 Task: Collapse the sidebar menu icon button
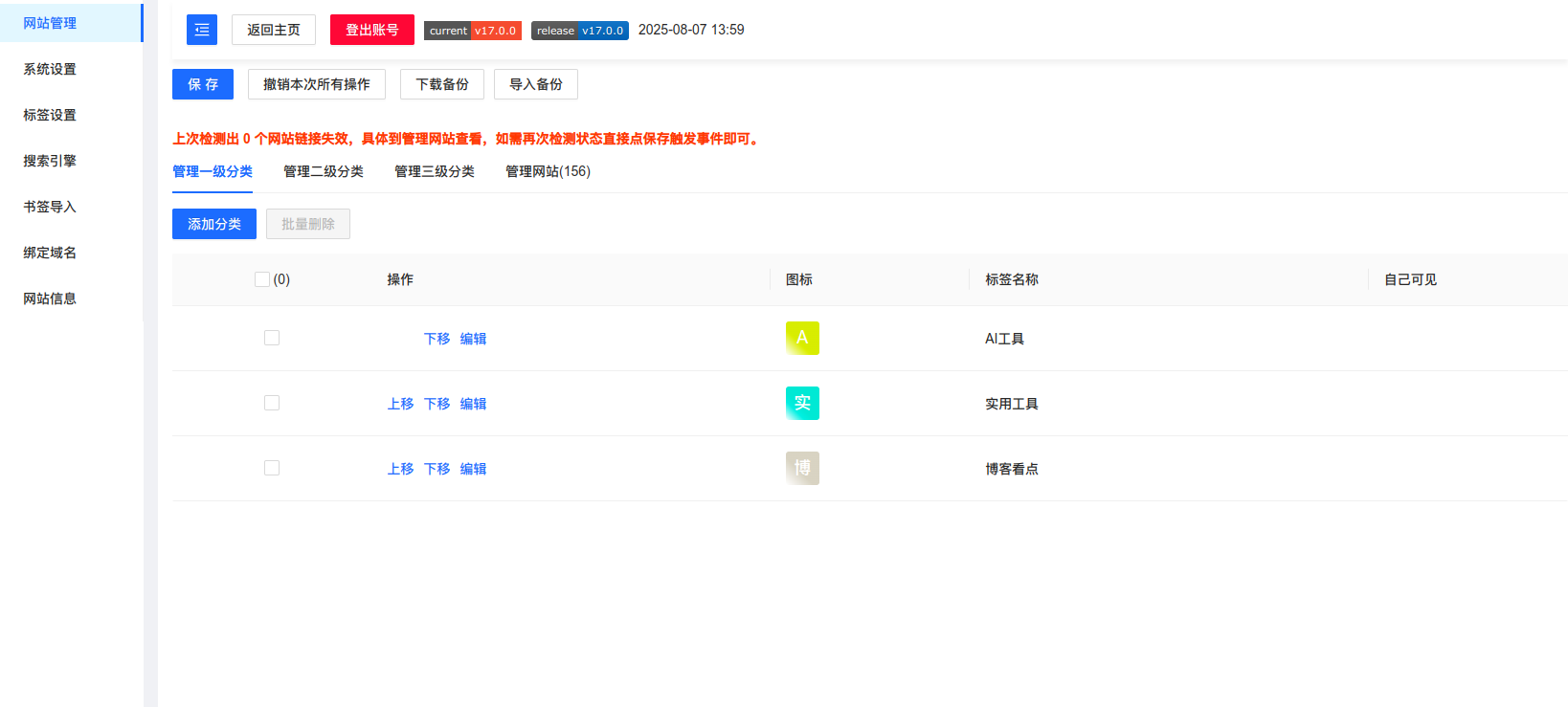click(x=202, y=30)
